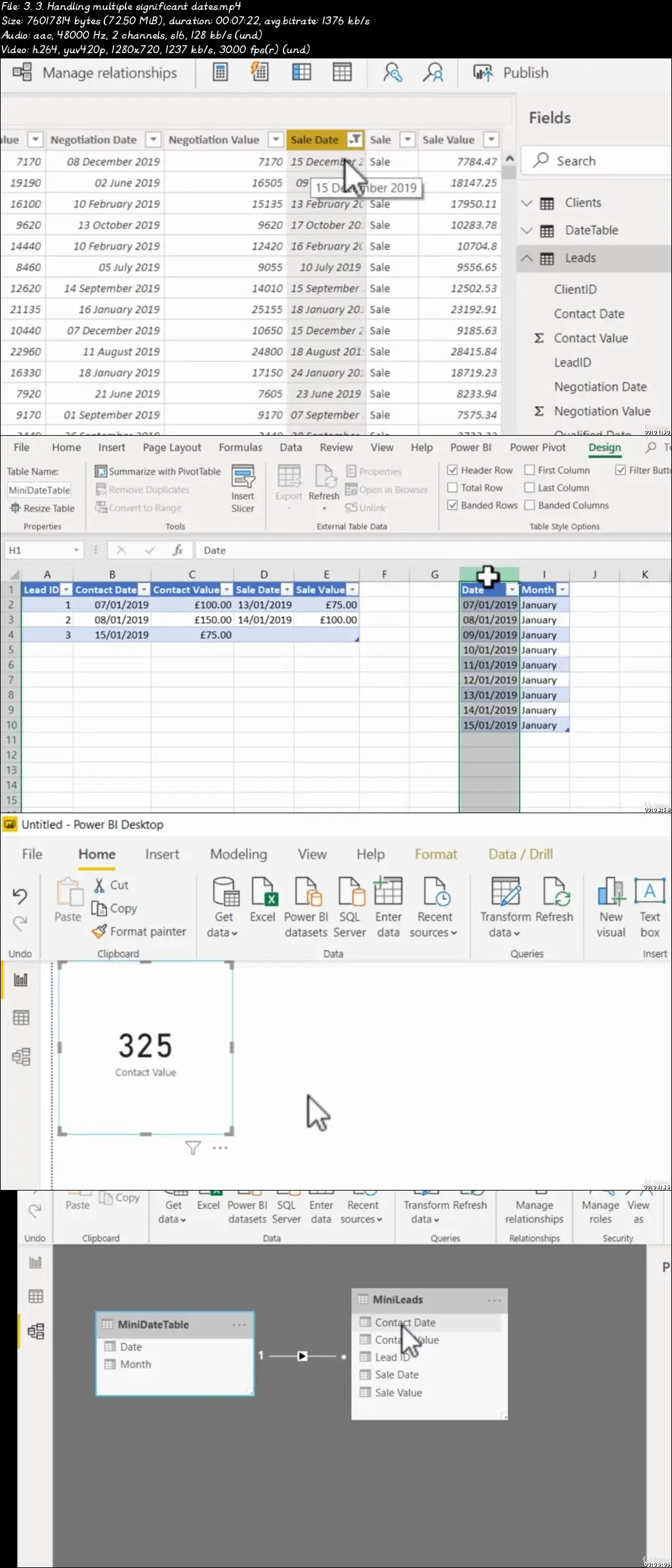Uncheck the Header Row checkbox
The image size is (672, 1568).
pyautogui.click(x=452, y=470)
